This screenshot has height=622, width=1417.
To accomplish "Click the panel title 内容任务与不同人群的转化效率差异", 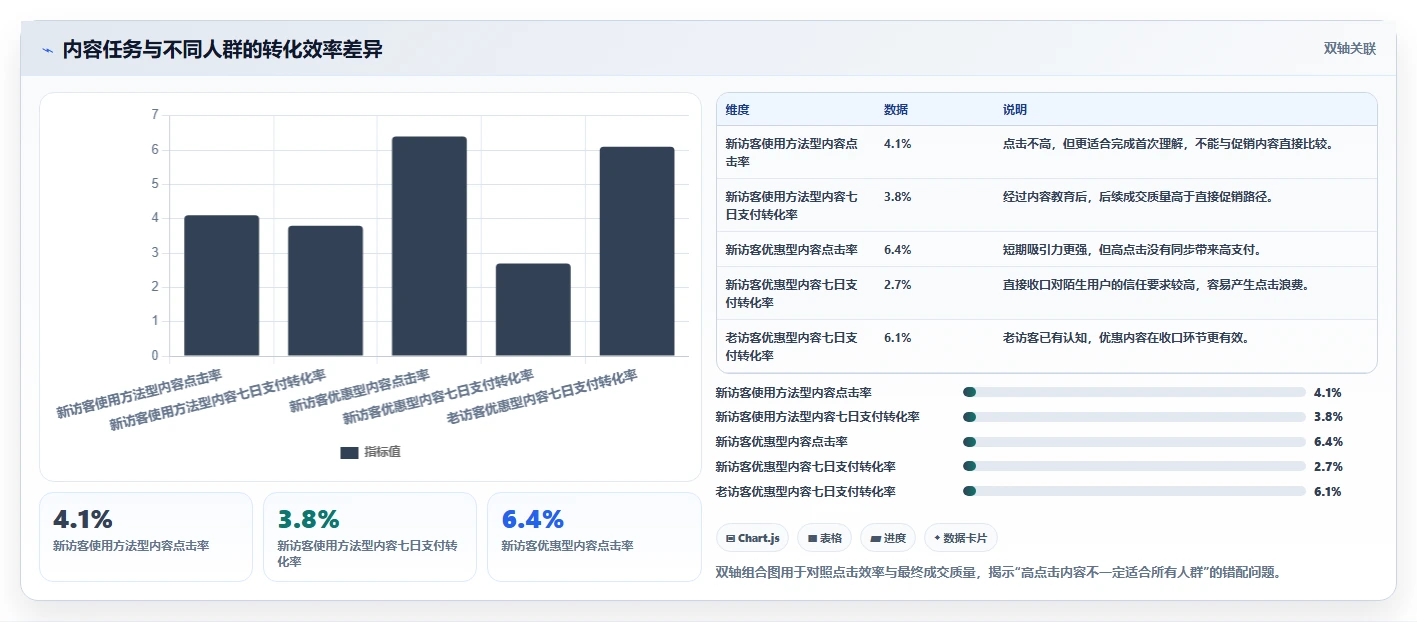I will pos(222,49).
